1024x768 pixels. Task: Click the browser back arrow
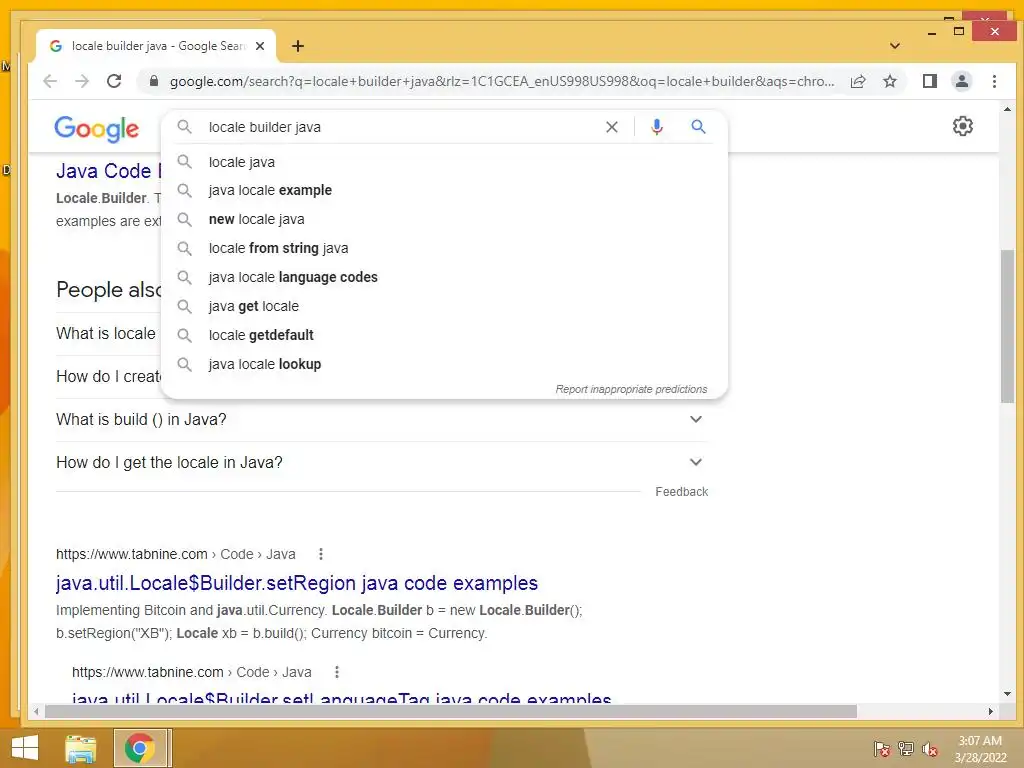(x=50, y=81)
